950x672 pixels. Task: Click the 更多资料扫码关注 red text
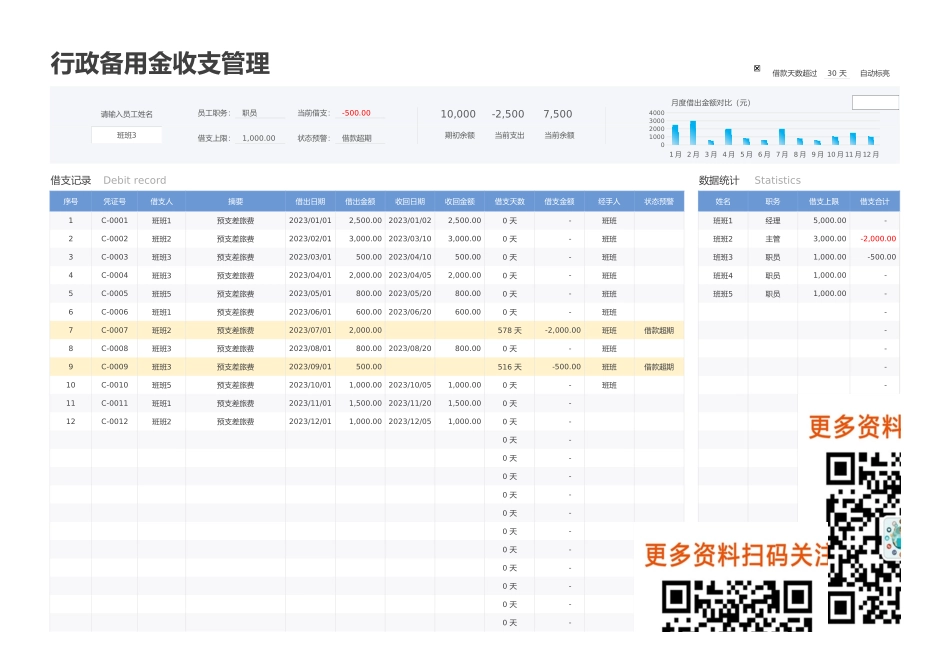click(x=737, y=552)
